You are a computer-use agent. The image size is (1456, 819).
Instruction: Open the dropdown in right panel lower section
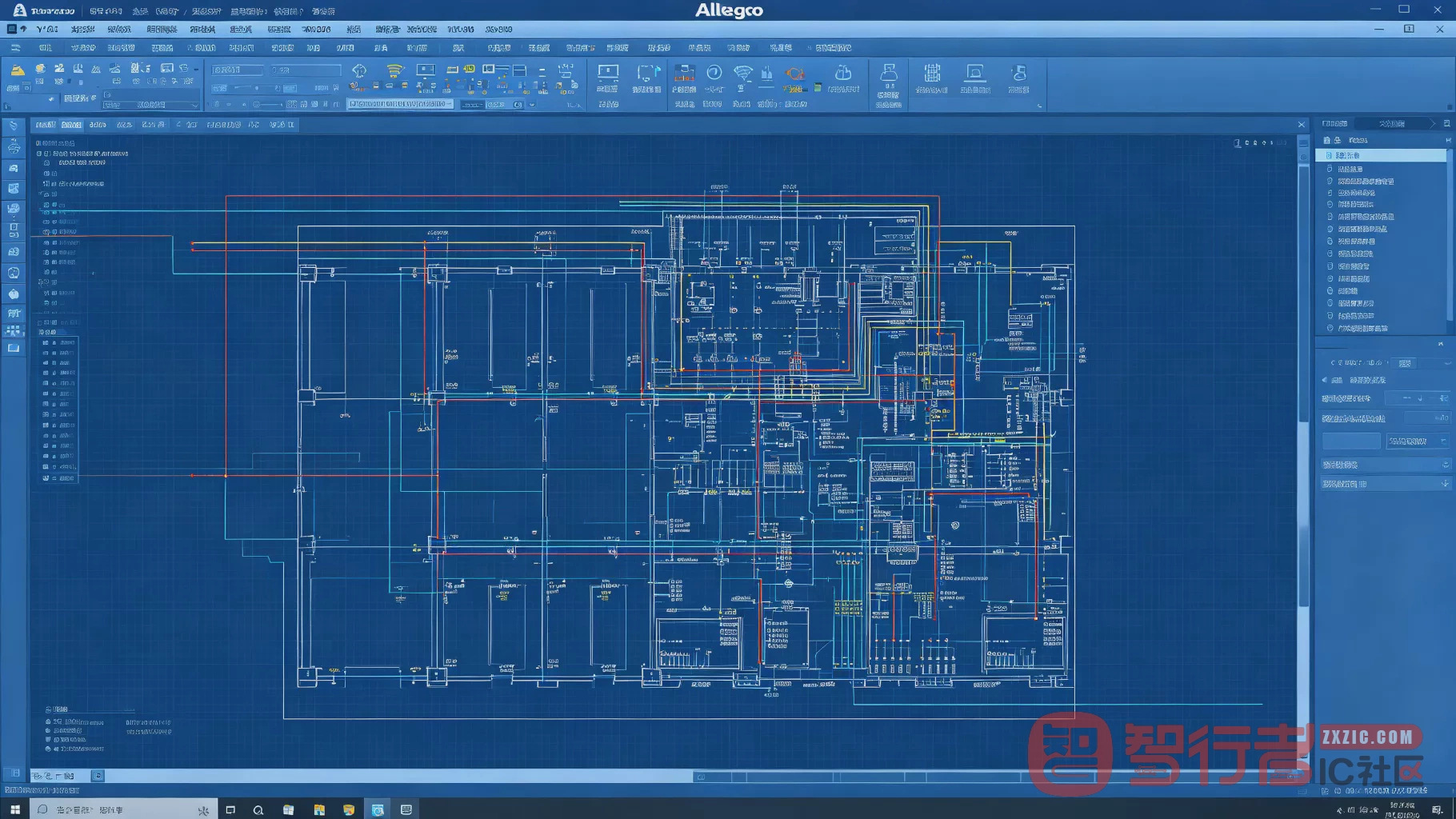tap(1418, 441)
